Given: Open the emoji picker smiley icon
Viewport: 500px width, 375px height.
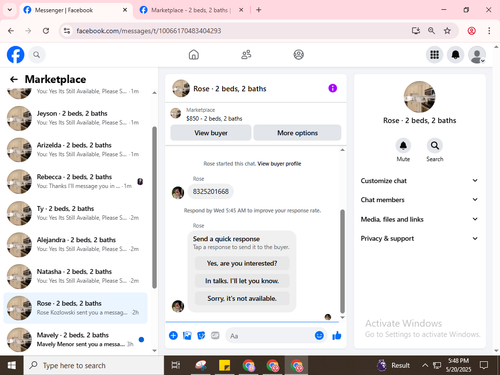Looking at the screenshot, I should tap(319, 335).
